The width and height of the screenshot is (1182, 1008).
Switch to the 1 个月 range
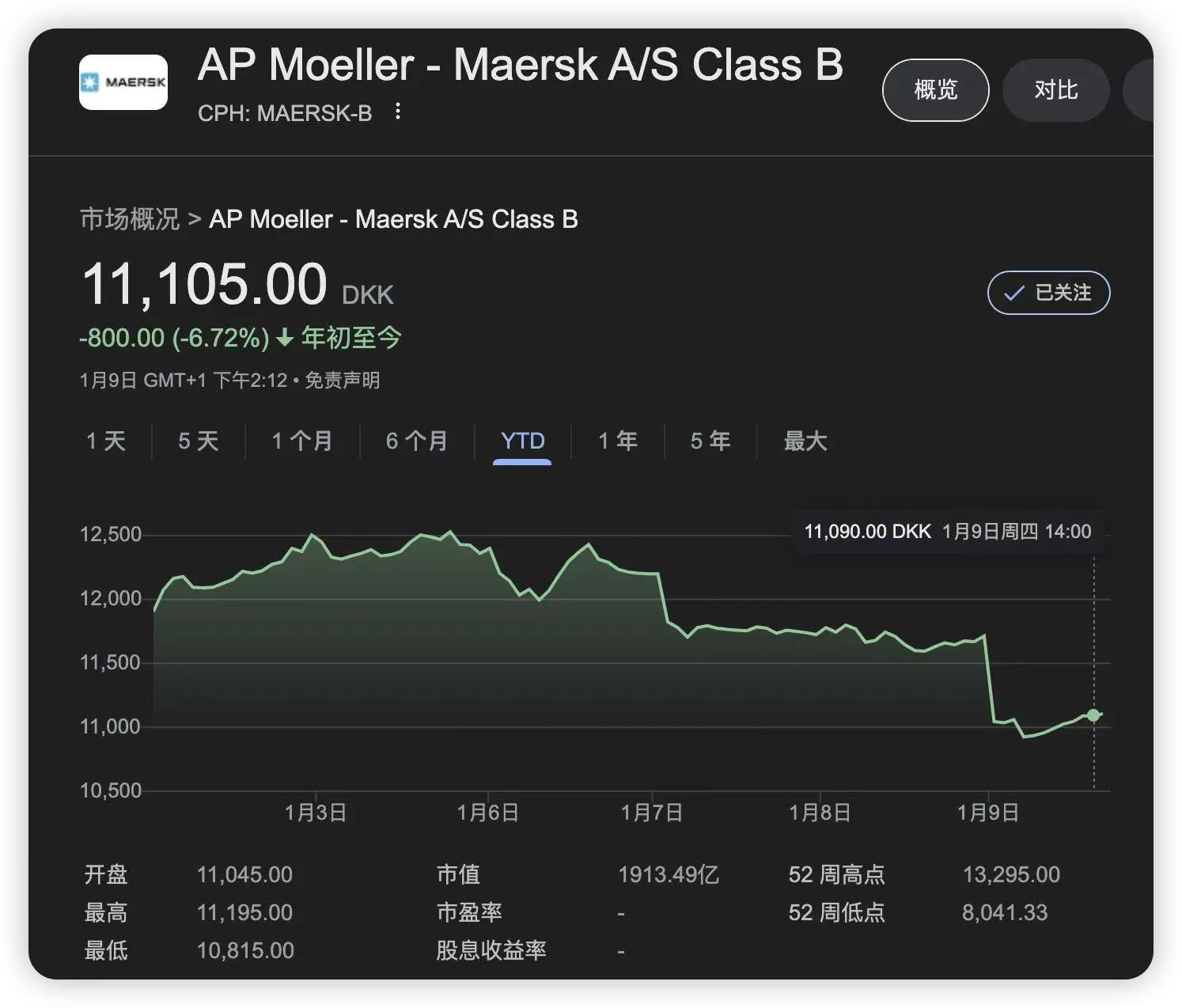302,441
